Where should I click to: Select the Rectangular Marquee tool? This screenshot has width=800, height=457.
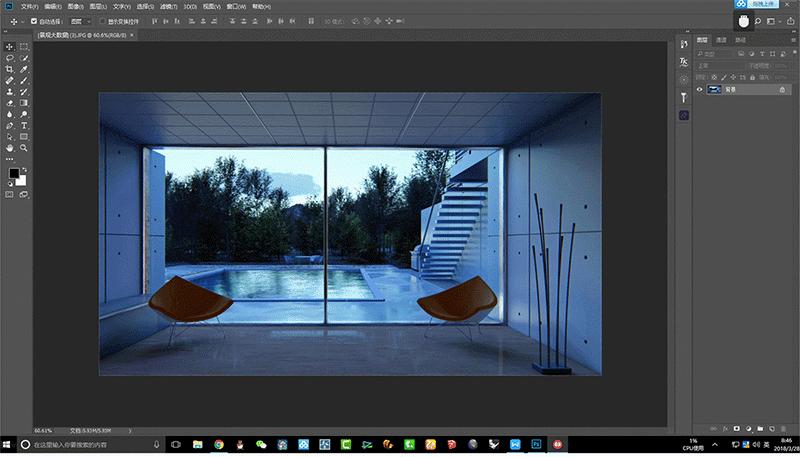pos(24,47)
